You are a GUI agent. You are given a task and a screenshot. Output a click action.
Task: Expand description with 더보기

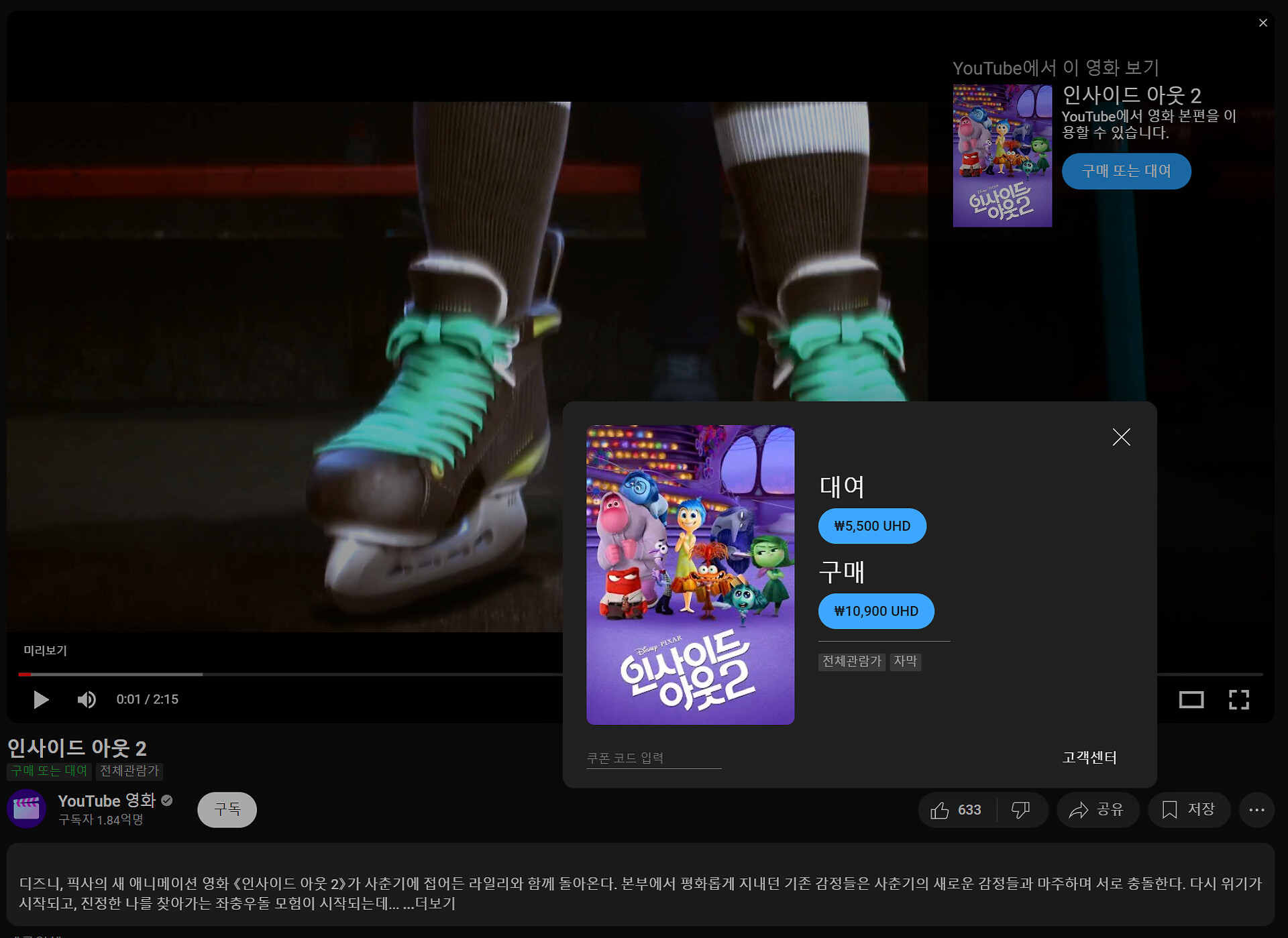435,904
